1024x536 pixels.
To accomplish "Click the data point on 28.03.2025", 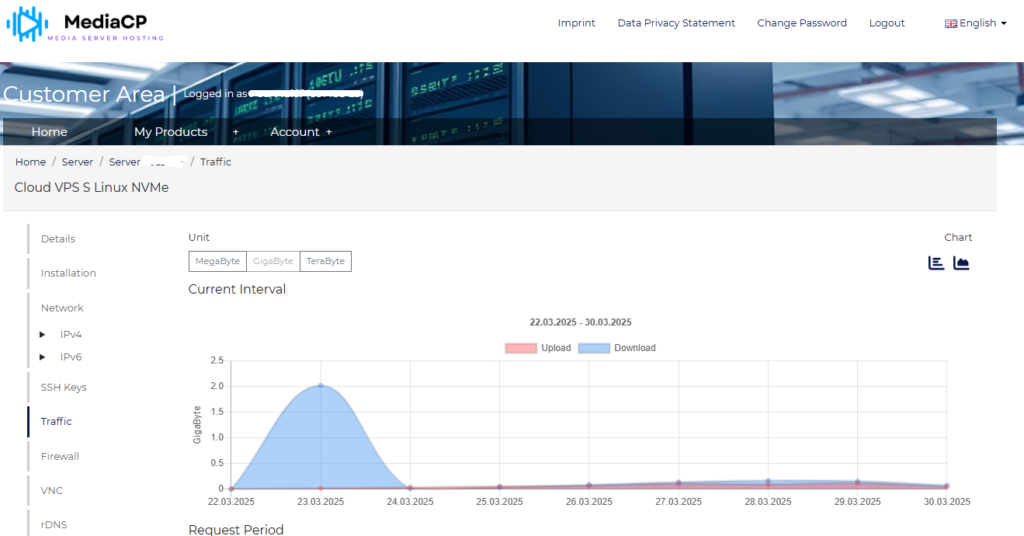I will click(768, 482).
